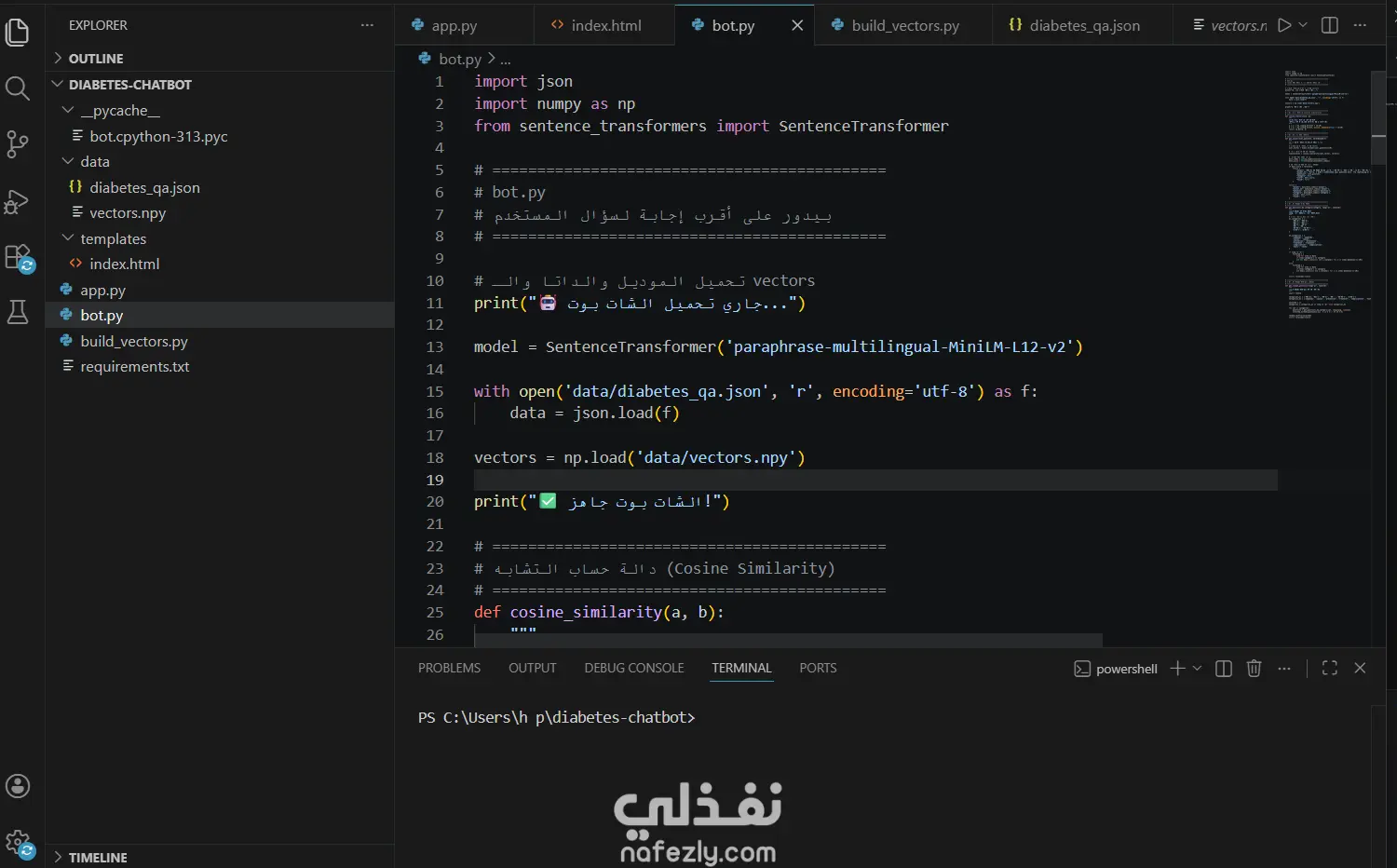1397x868 pixels.
Task: Select the TERMINAL panel tab
Action: click(741, 668)
